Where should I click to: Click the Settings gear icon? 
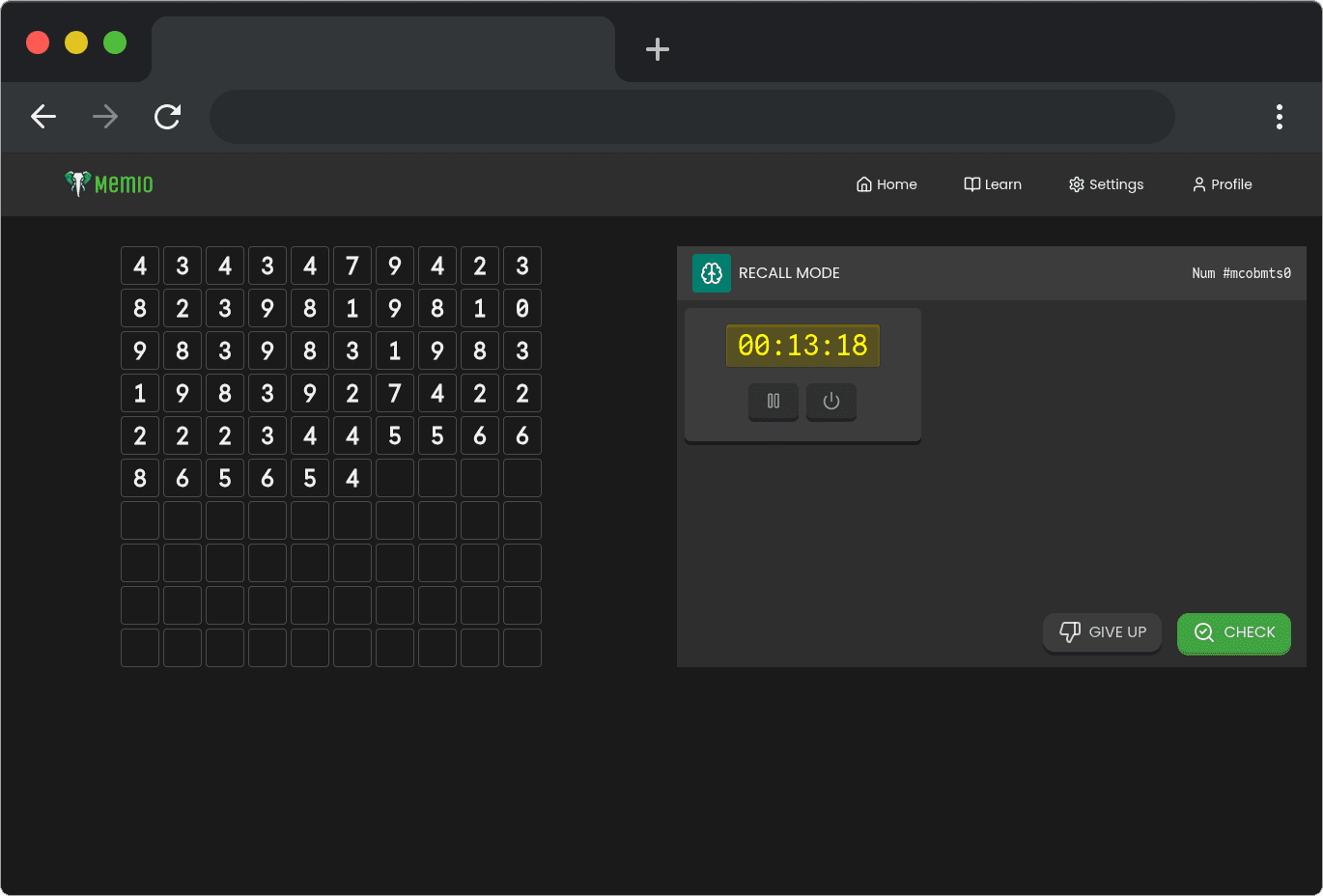pyautogui.click(x=1075, y=183)
